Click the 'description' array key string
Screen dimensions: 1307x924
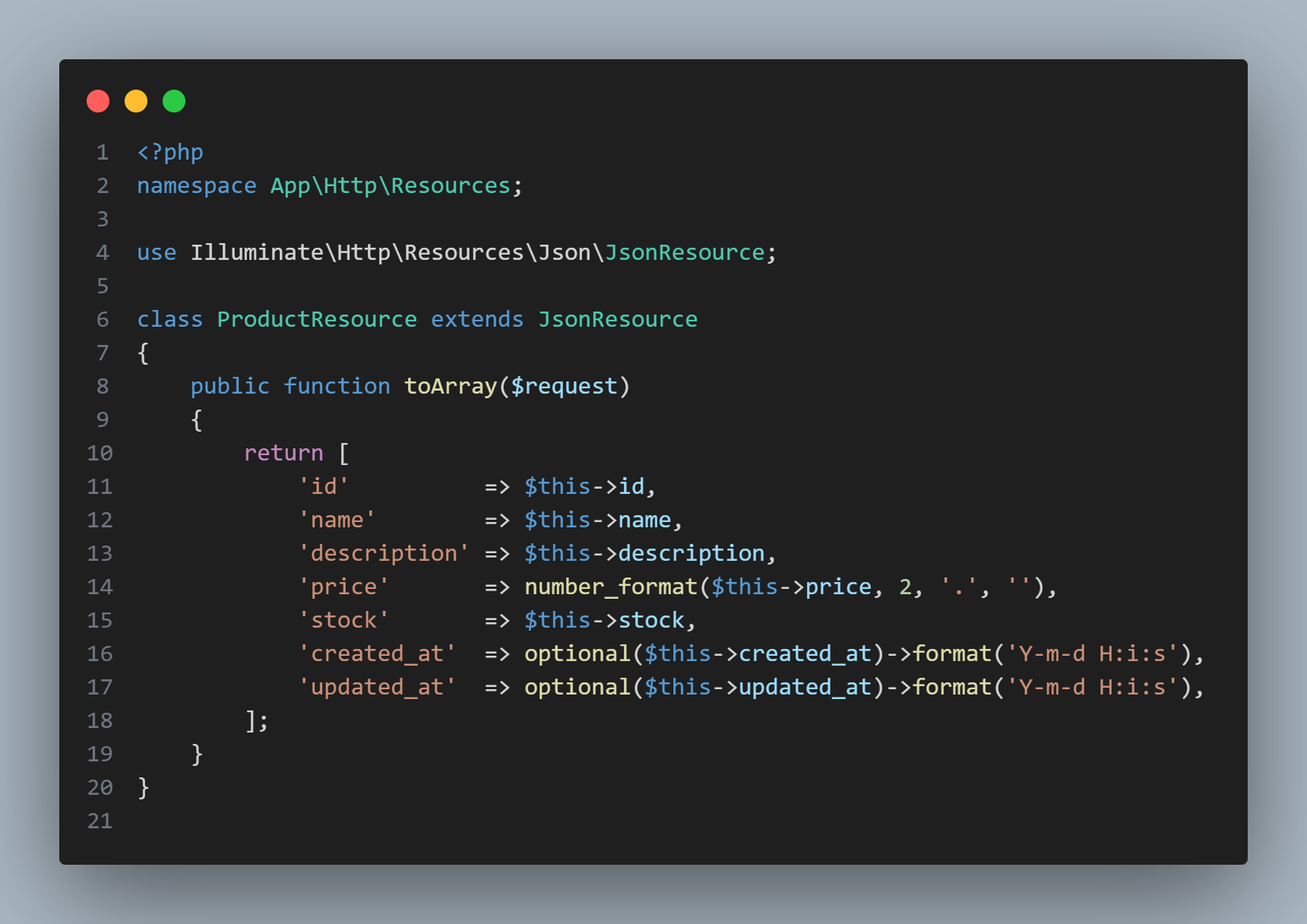coord(383,554)
